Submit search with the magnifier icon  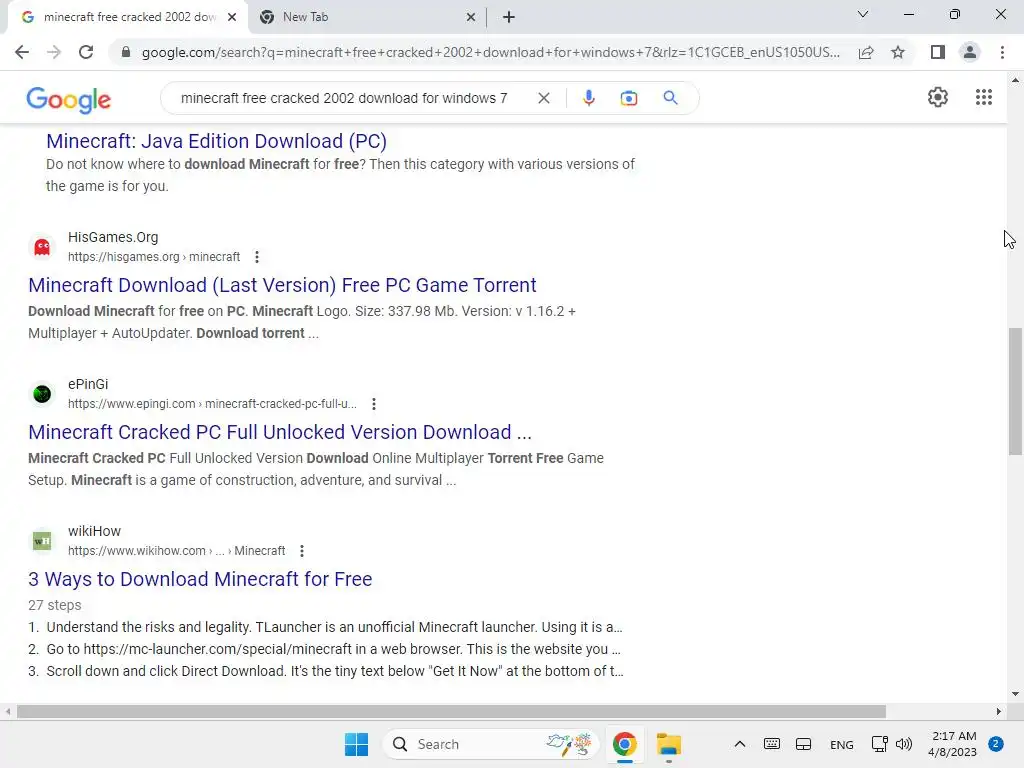coord(670,98)
